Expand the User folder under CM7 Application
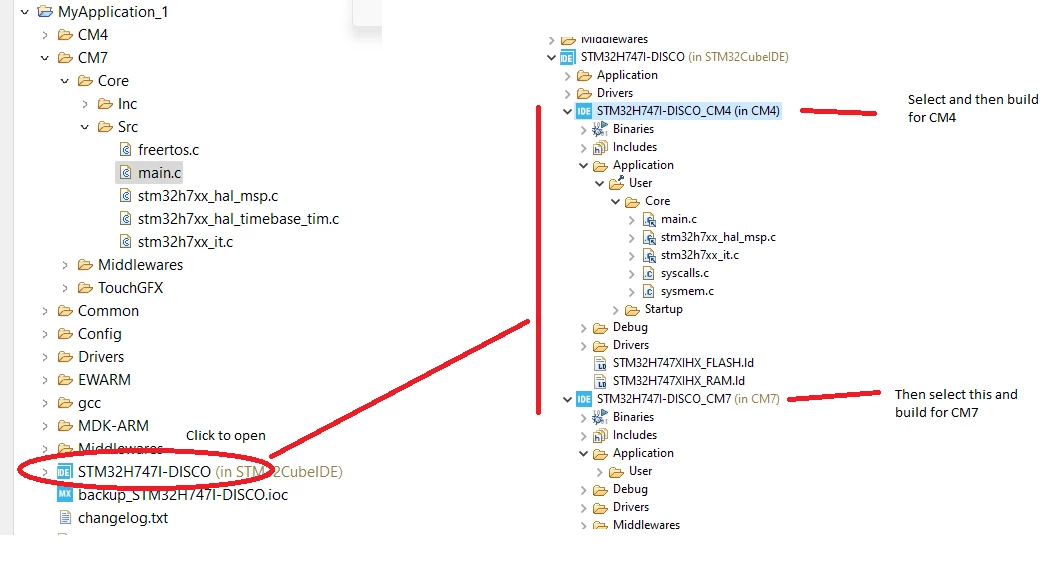This screenshot has width=1058, height=563. coord(599,472)
